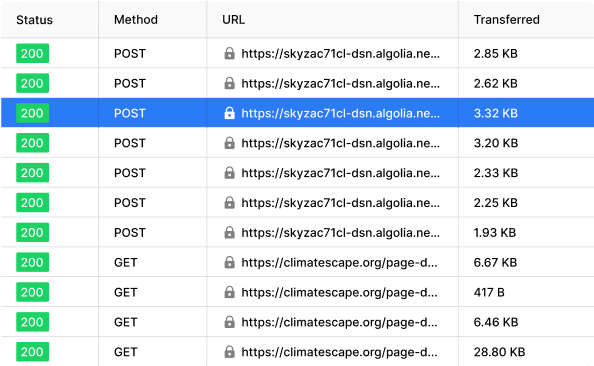
Task: Click the 200 status badge on 417 B row
Action: click(33, 292)
